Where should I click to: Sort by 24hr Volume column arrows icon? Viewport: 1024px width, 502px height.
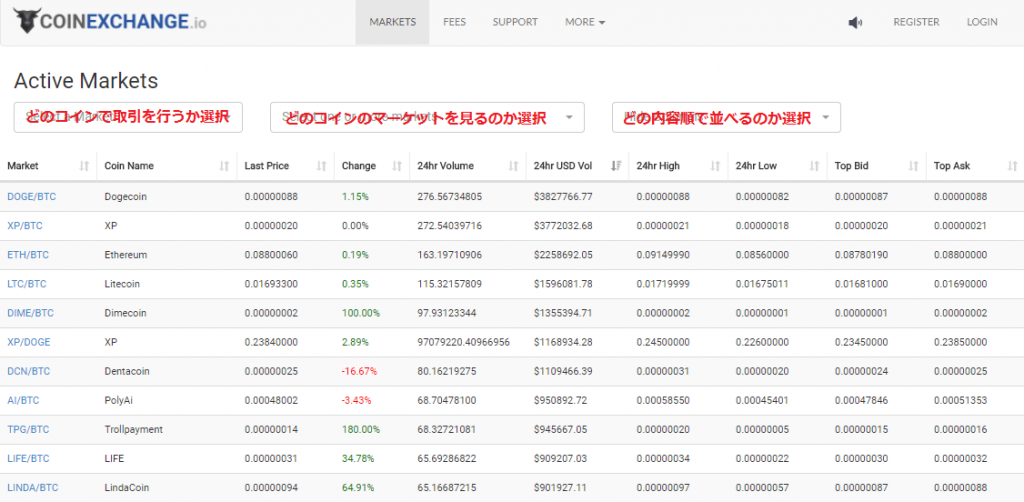pyautogui.click(x=514, y=166)
